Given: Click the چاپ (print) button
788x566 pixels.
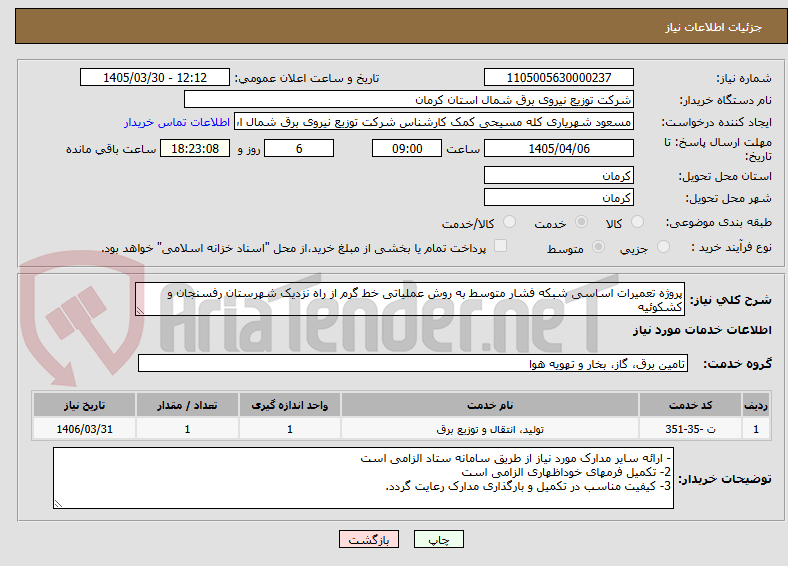Looking at the screenshot, I should click(438, 539).
